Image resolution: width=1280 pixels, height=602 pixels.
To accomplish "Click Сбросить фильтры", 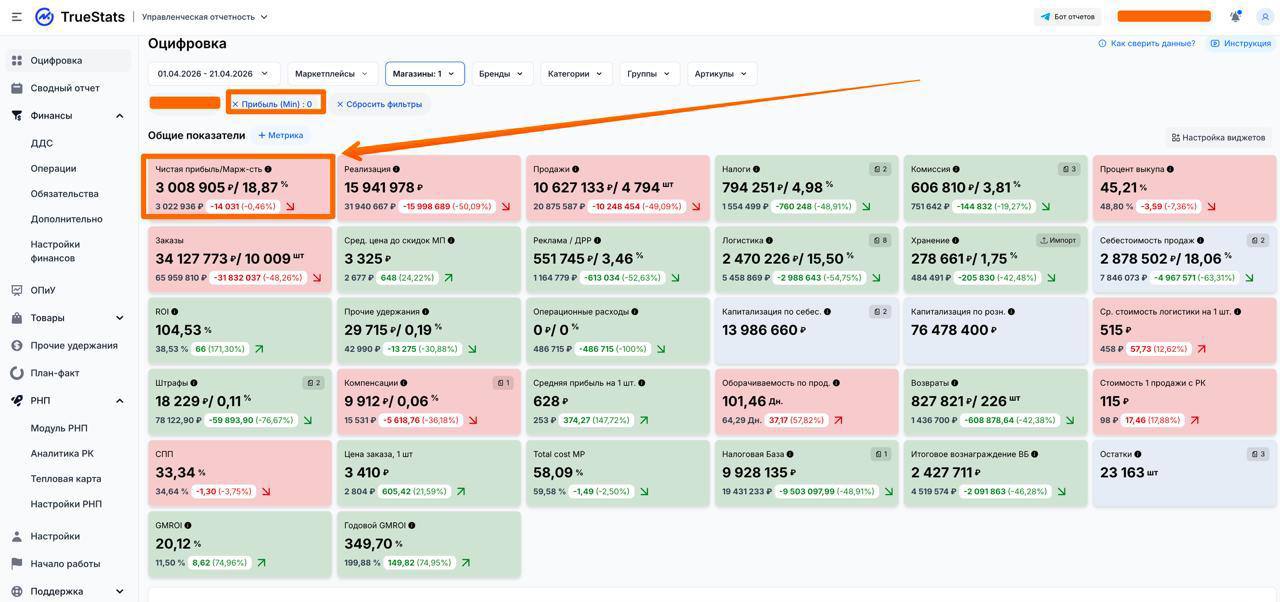I will pyautogui.click(x=379, y=104).
